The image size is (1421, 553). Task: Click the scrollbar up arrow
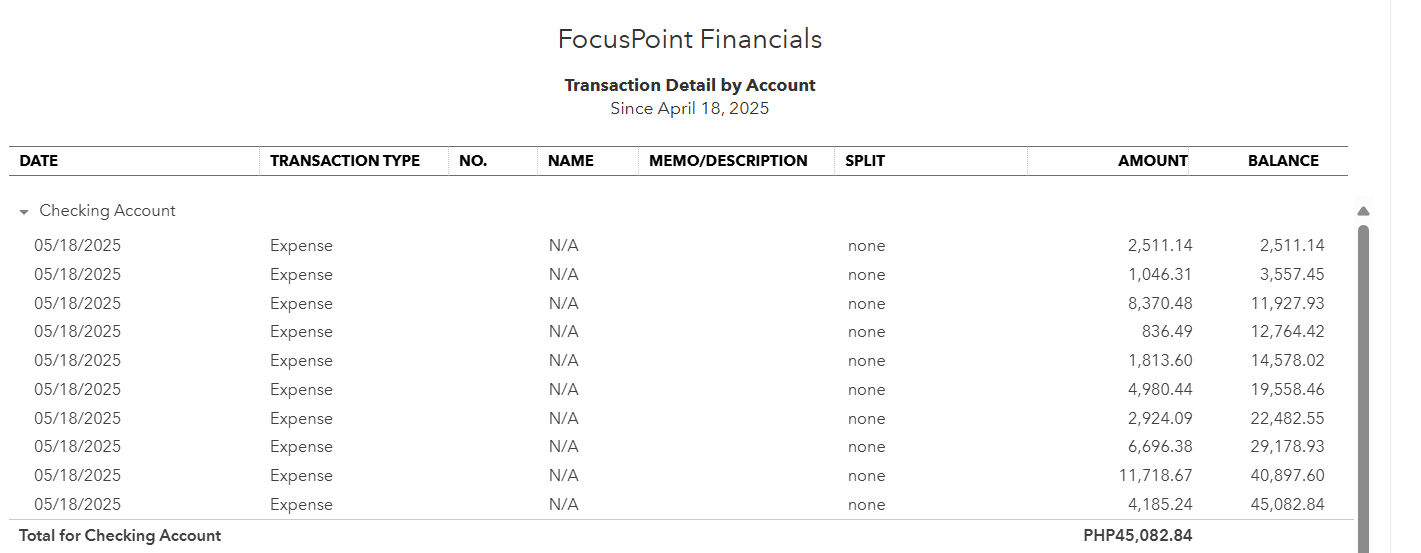[x=1363, y=211]
